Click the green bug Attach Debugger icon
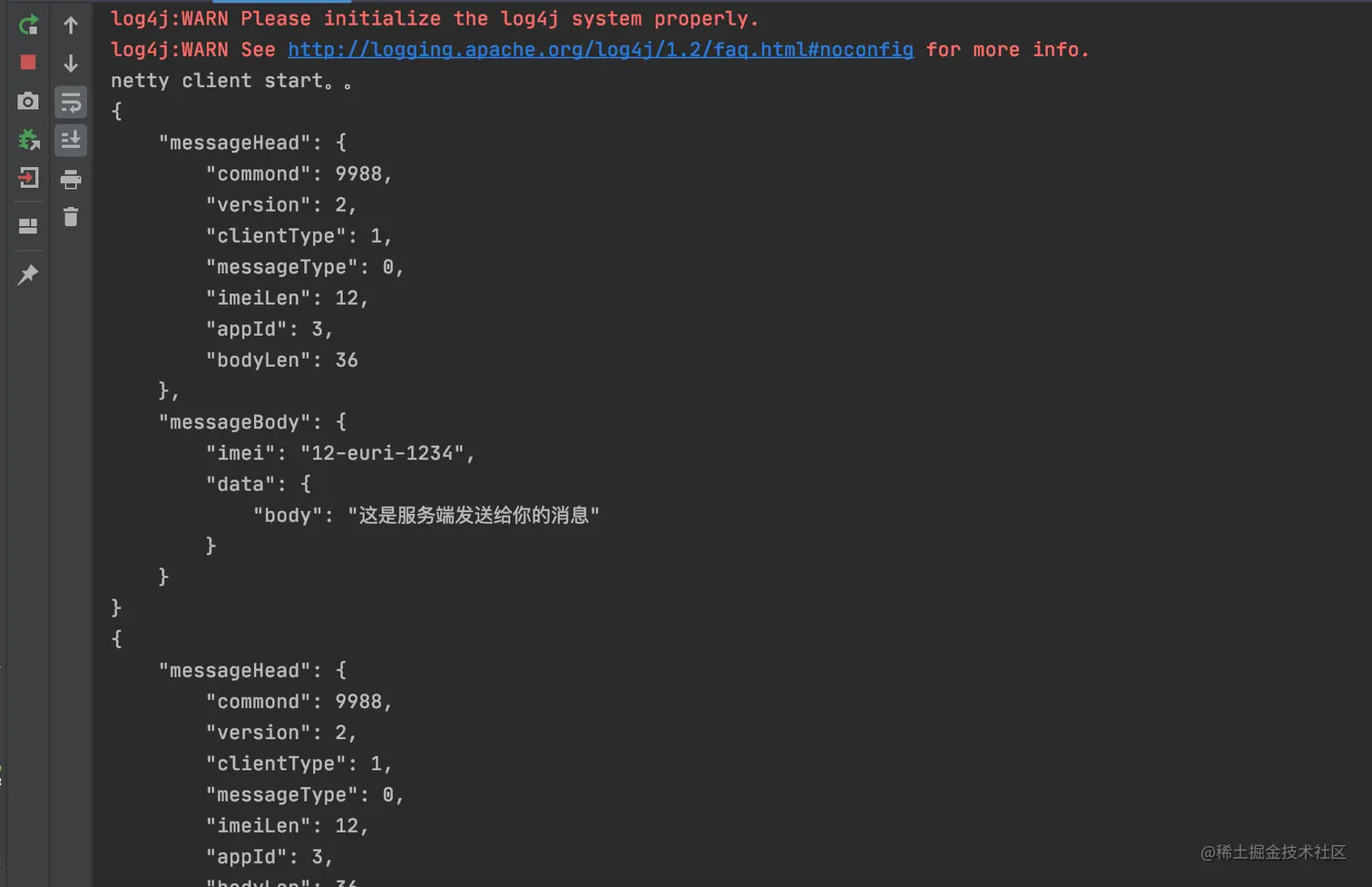 click(28, 140)
